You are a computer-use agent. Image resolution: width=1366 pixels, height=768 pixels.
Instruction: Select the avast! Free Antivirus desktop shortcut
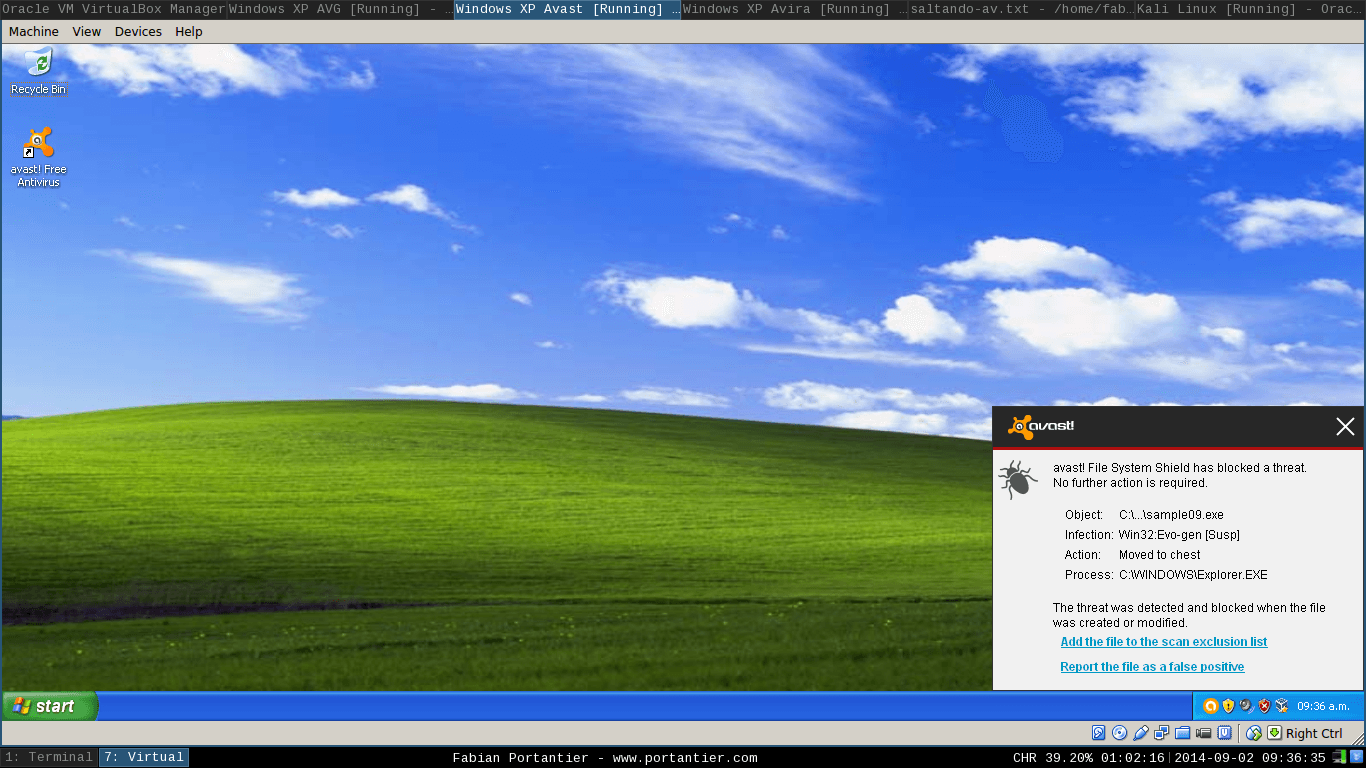(38, 157)
